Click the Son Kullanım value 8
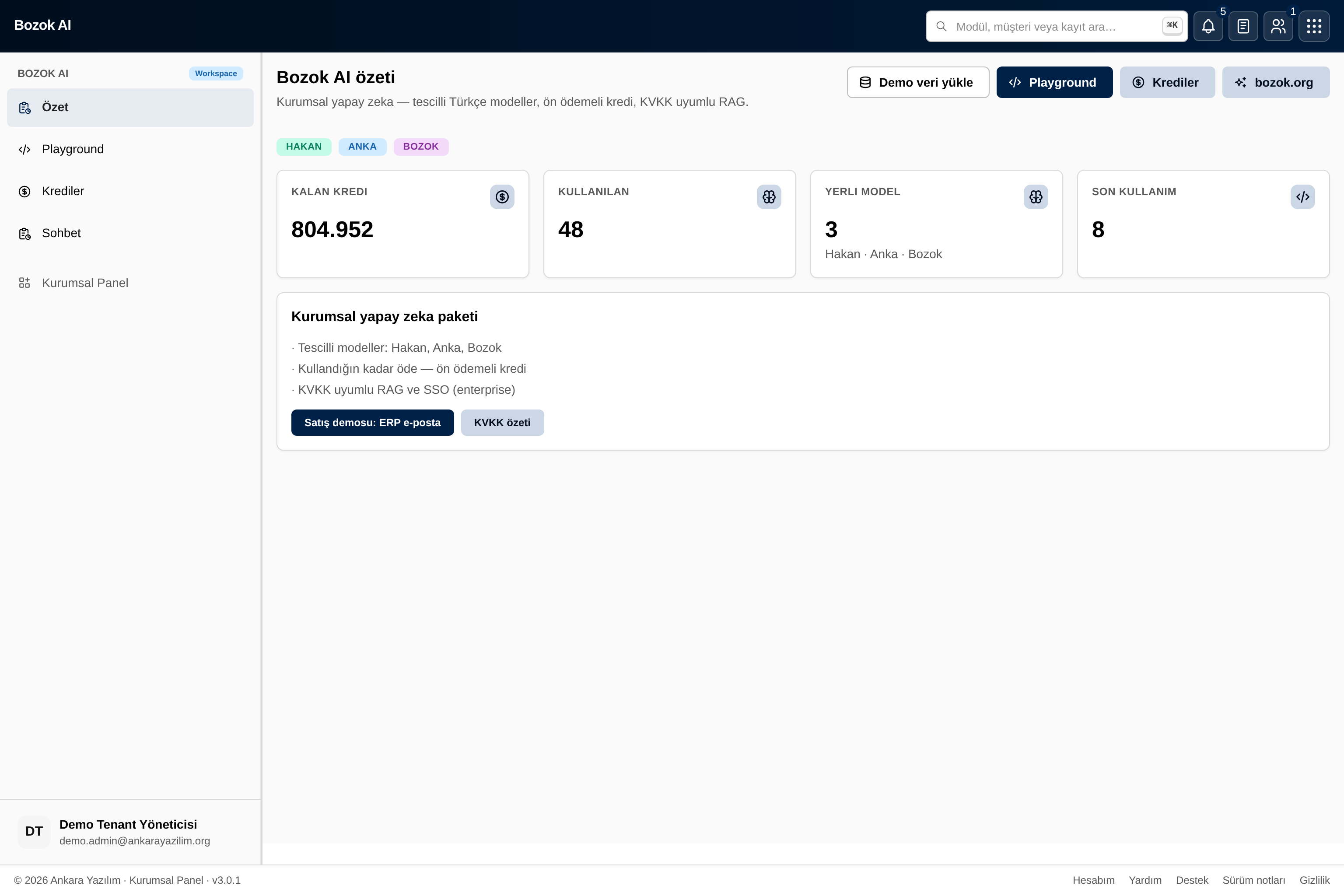 pos(1098,230)
